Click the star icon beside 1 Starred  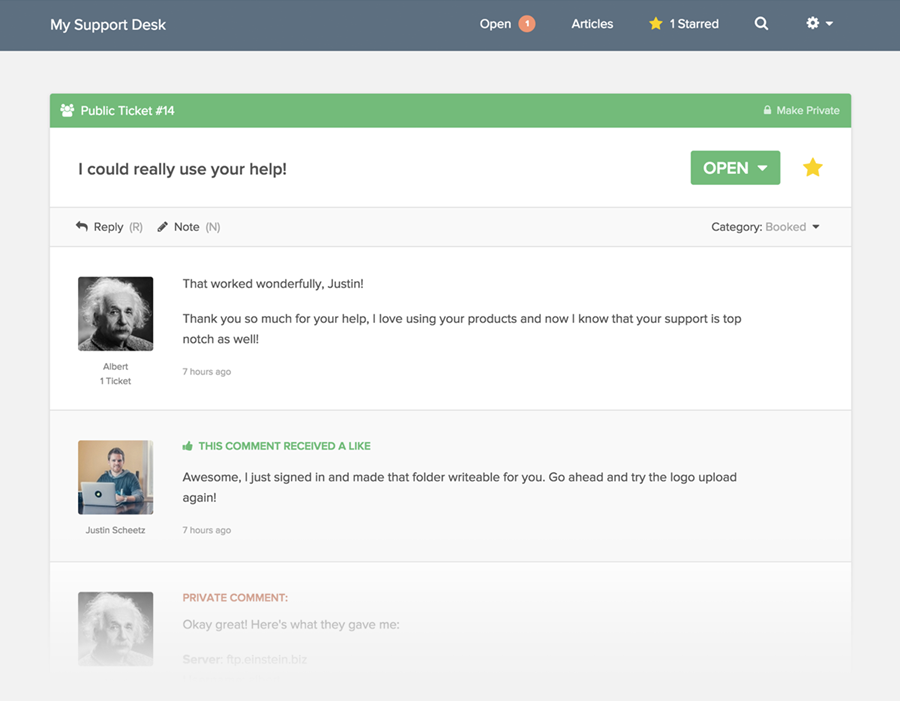tap(656, 24)
